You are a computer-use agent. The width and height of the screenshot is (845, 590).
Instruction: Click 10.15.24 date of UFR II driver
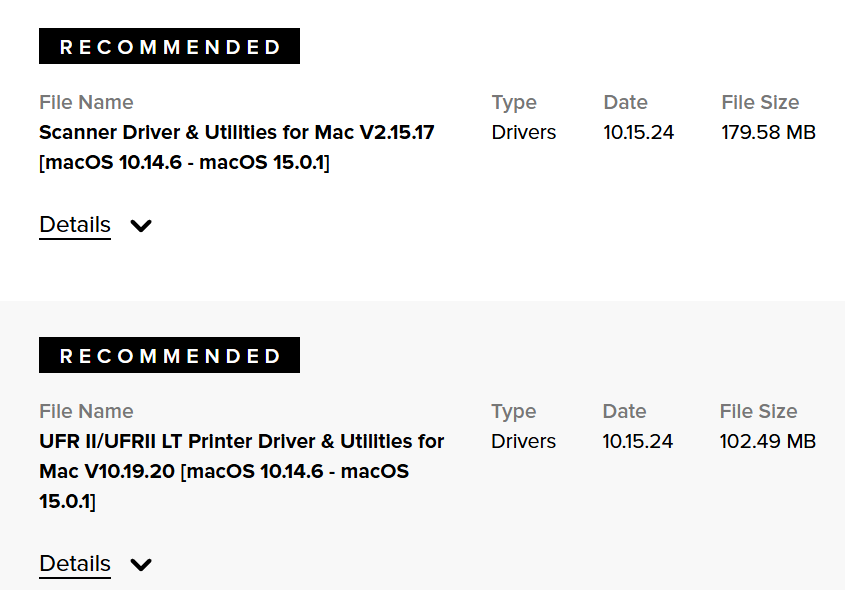click(x=638, y=441)
